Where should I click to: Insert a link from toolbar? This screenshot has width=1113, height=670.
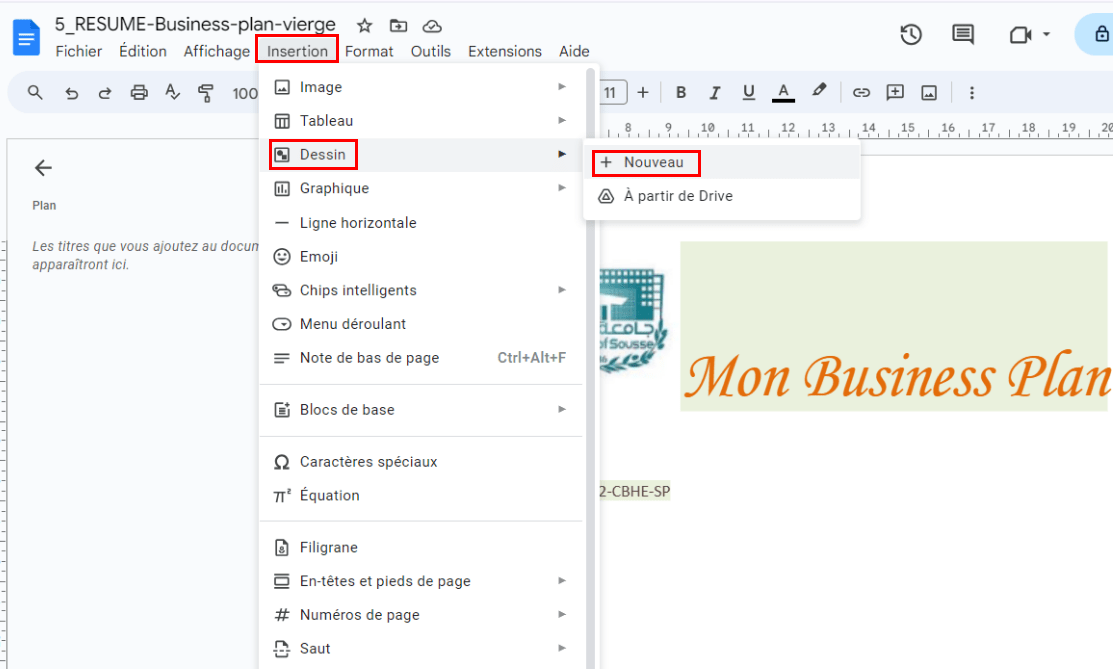point(861,92)
